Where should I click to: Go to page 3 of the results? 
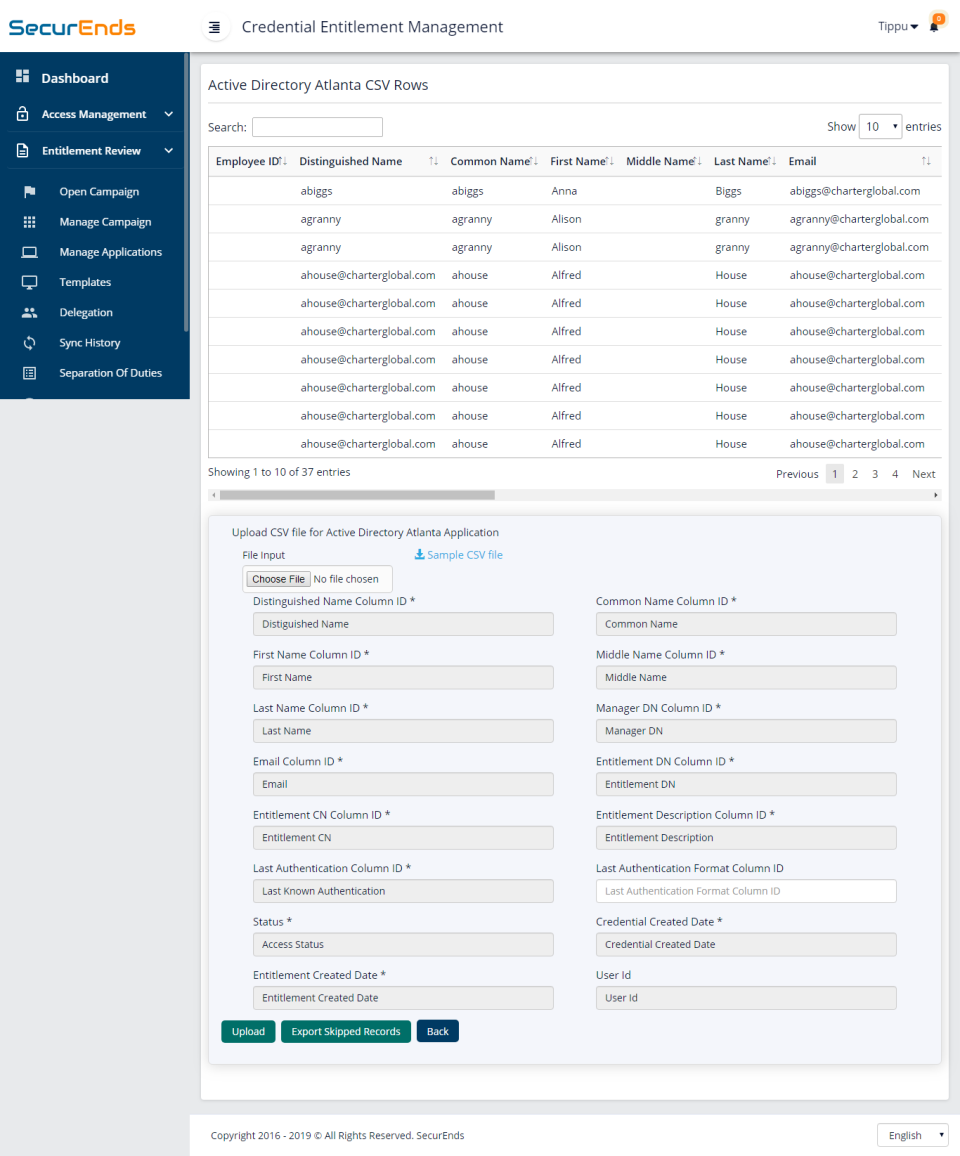coord(874,473)
